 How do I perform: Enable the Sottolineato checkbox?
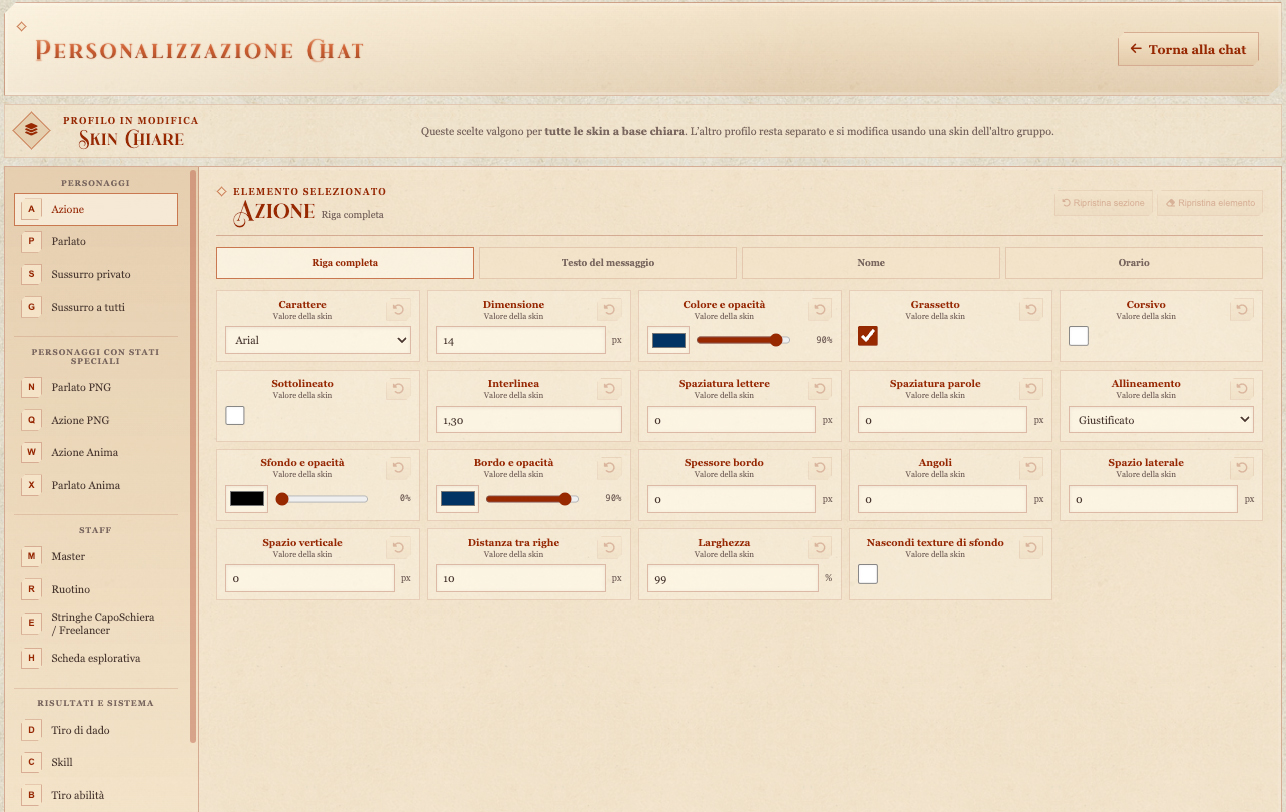[235, 415]
